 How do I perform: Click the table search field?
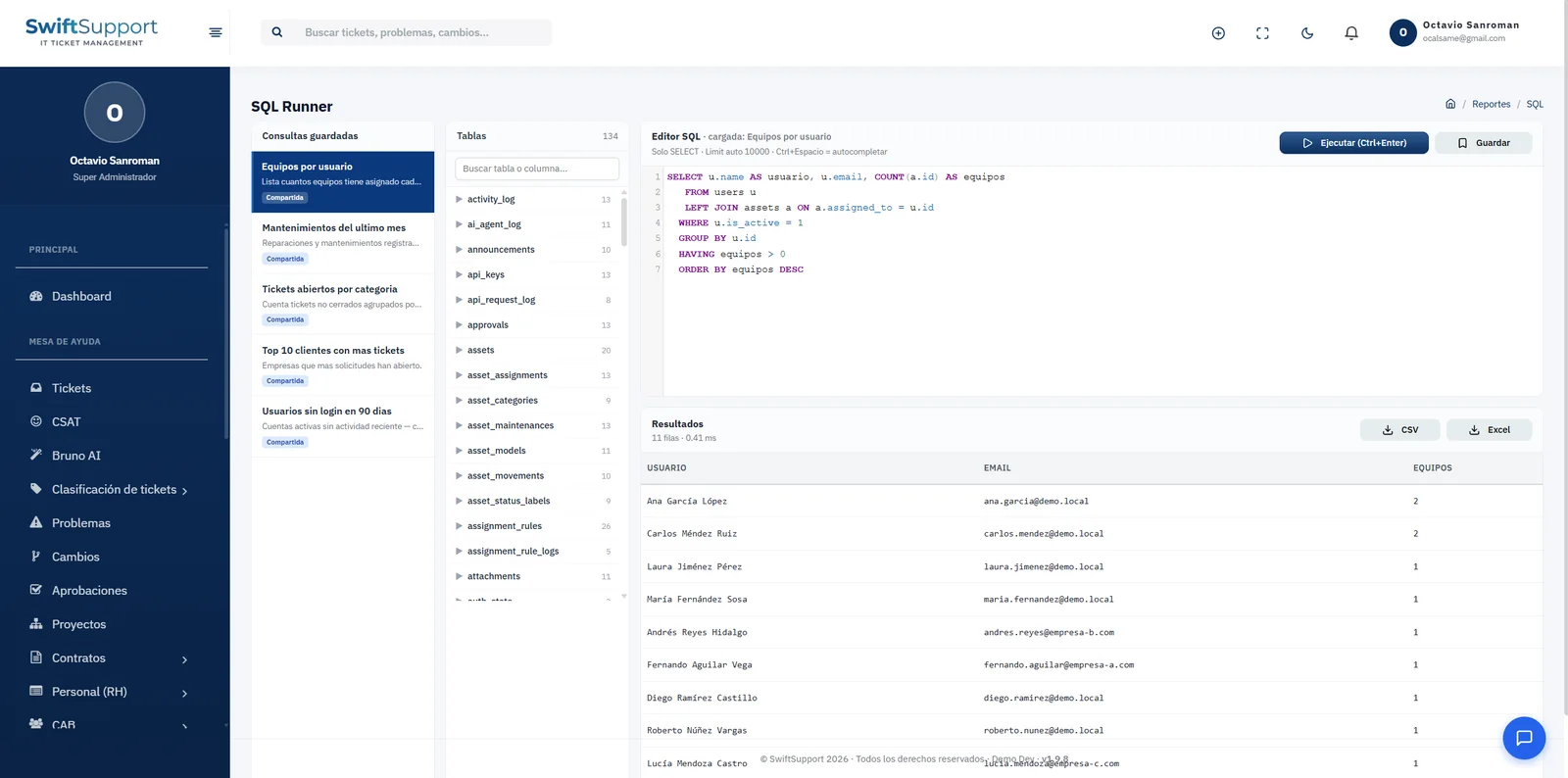pos(537,169)
